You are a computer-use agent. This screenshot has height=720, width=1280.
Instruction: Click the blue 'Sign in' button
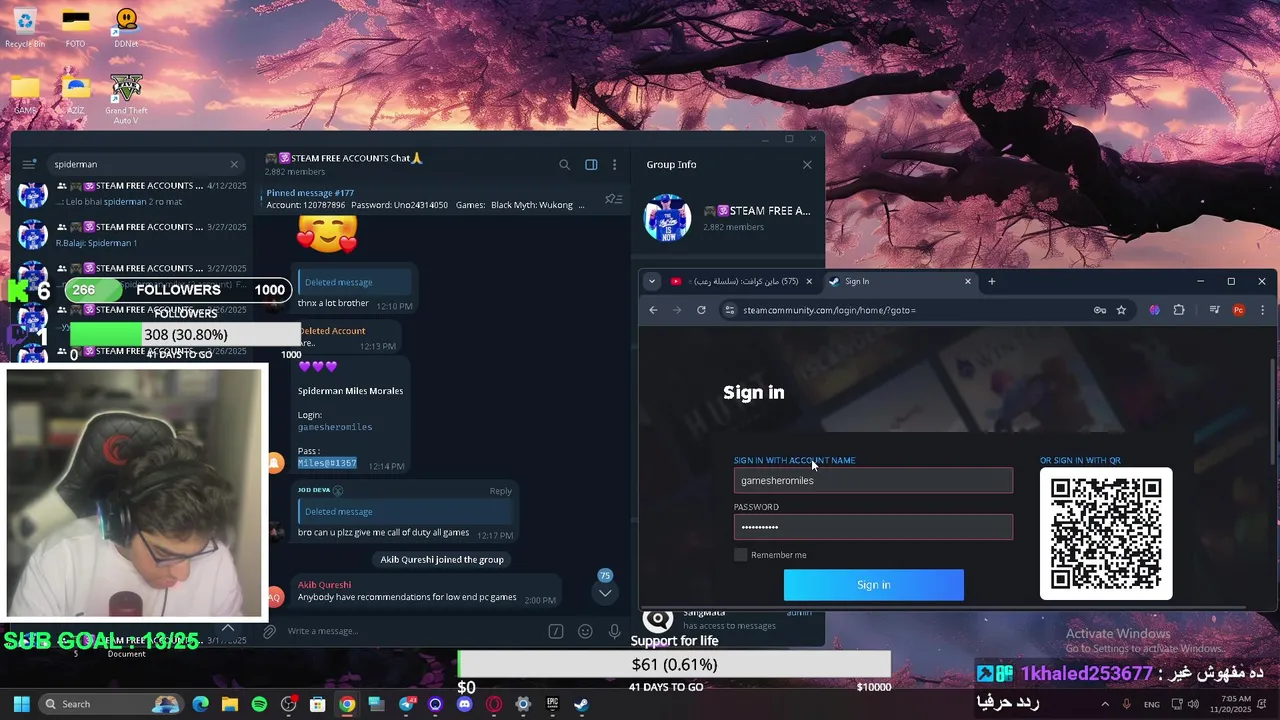[x=874, y=585]
